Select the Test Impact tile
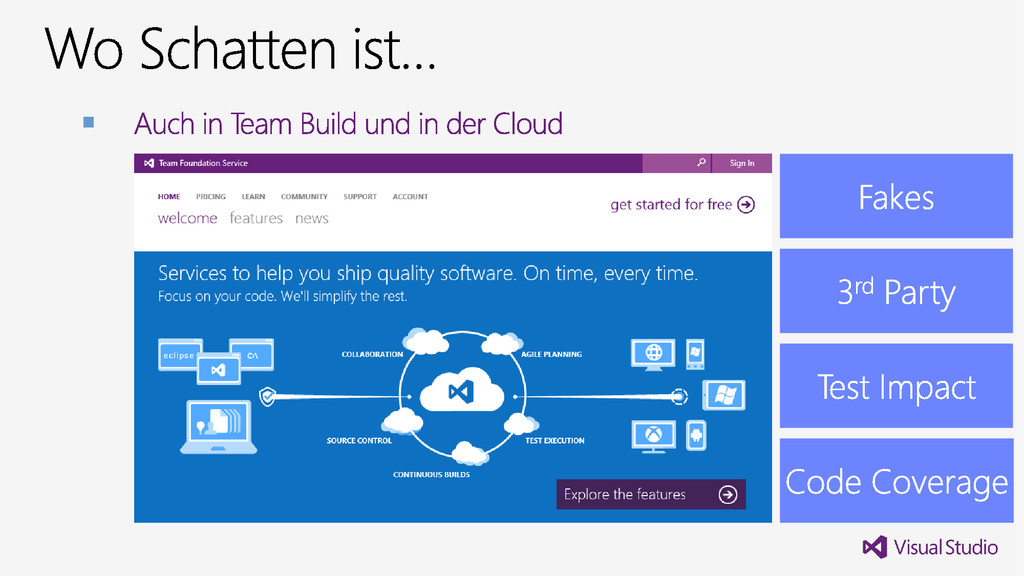Viewport: 1024px width, 576px height. click(x=896, y=386)
